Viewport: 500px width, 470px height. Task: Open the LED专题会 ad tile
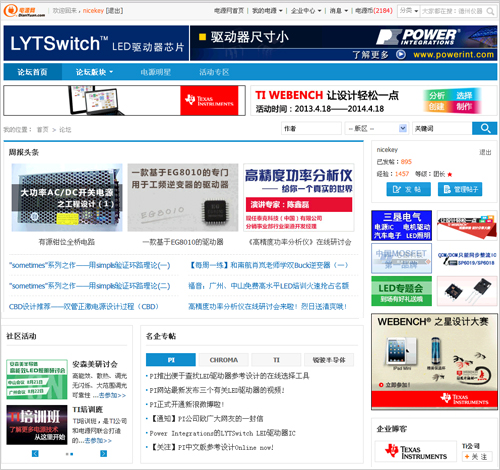tap(402, 291)
